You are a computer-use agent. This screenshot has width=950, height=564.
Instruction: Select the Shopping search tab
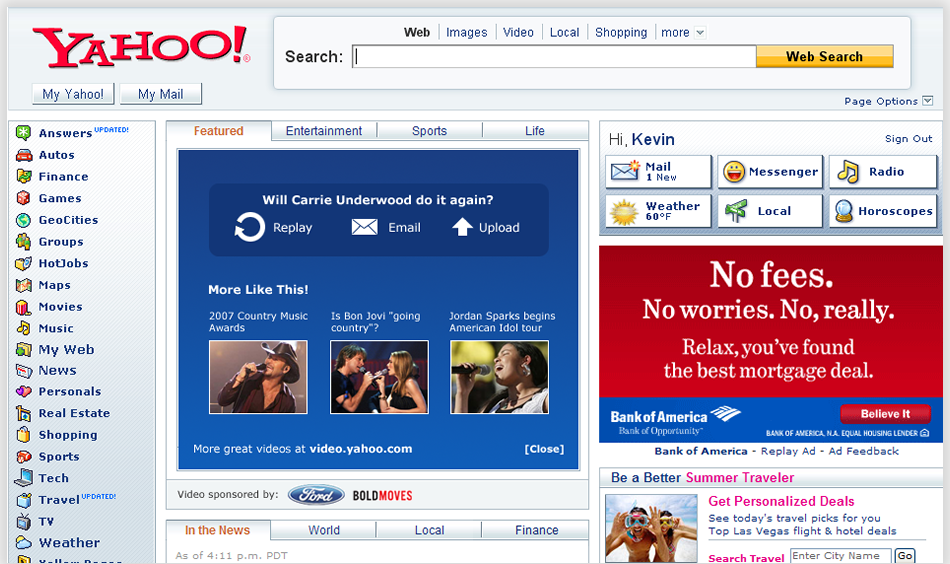click(621, 33)
